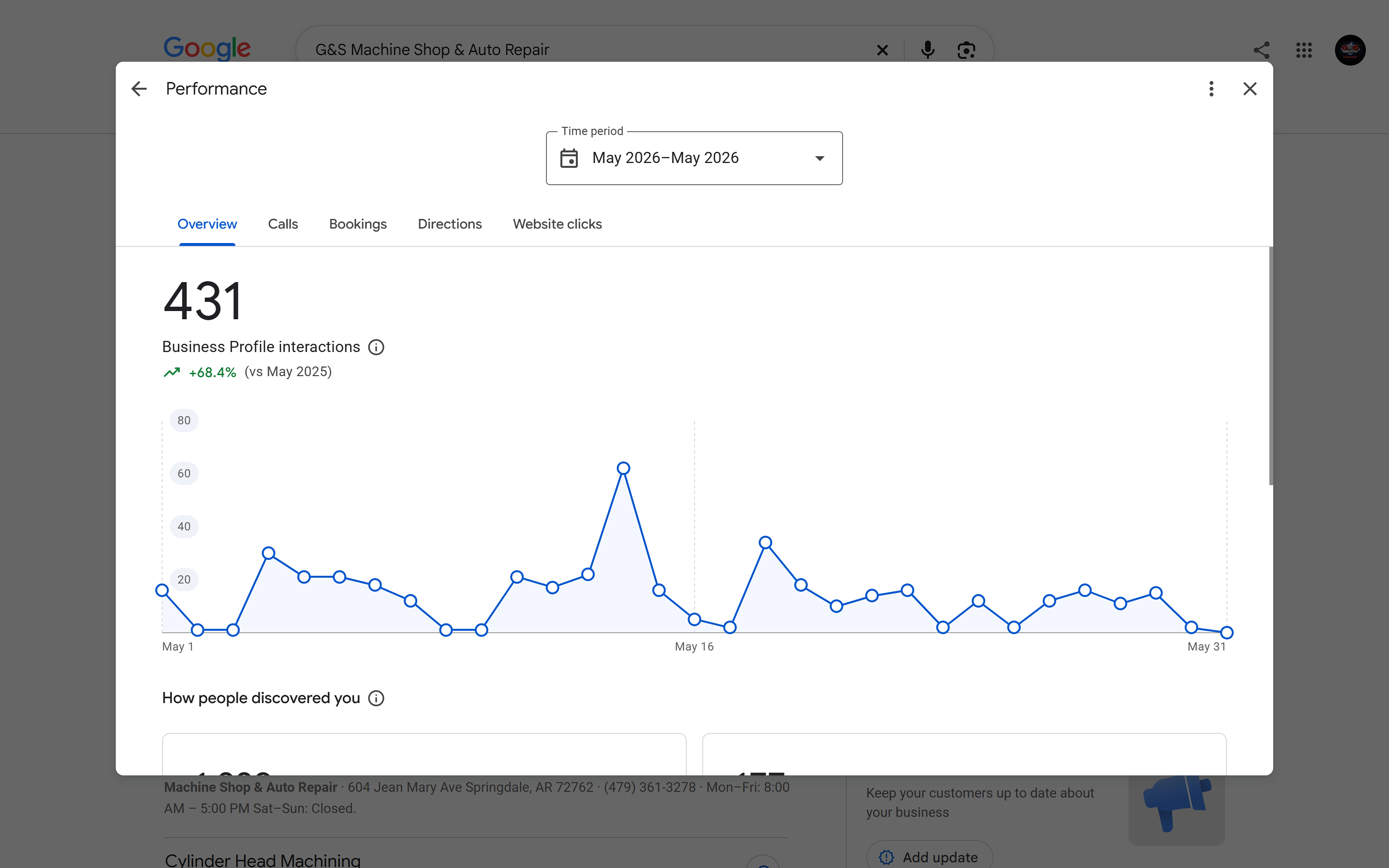Switch to the Overview tab
The image size is (1389, 868).
pyautogui.click(x=207, y=224)
